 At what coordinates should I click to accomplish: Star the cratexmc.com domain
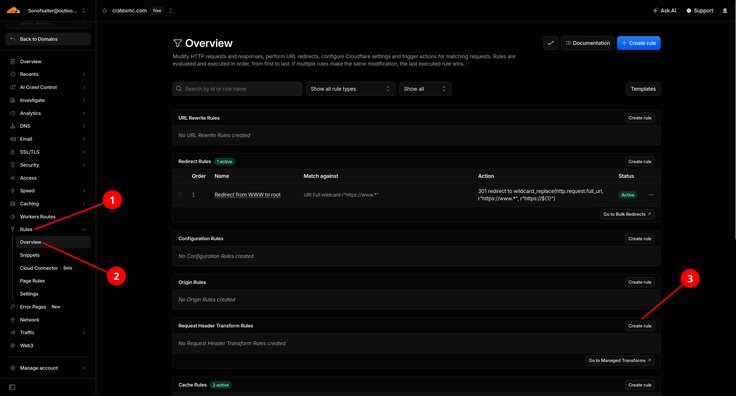105,10
